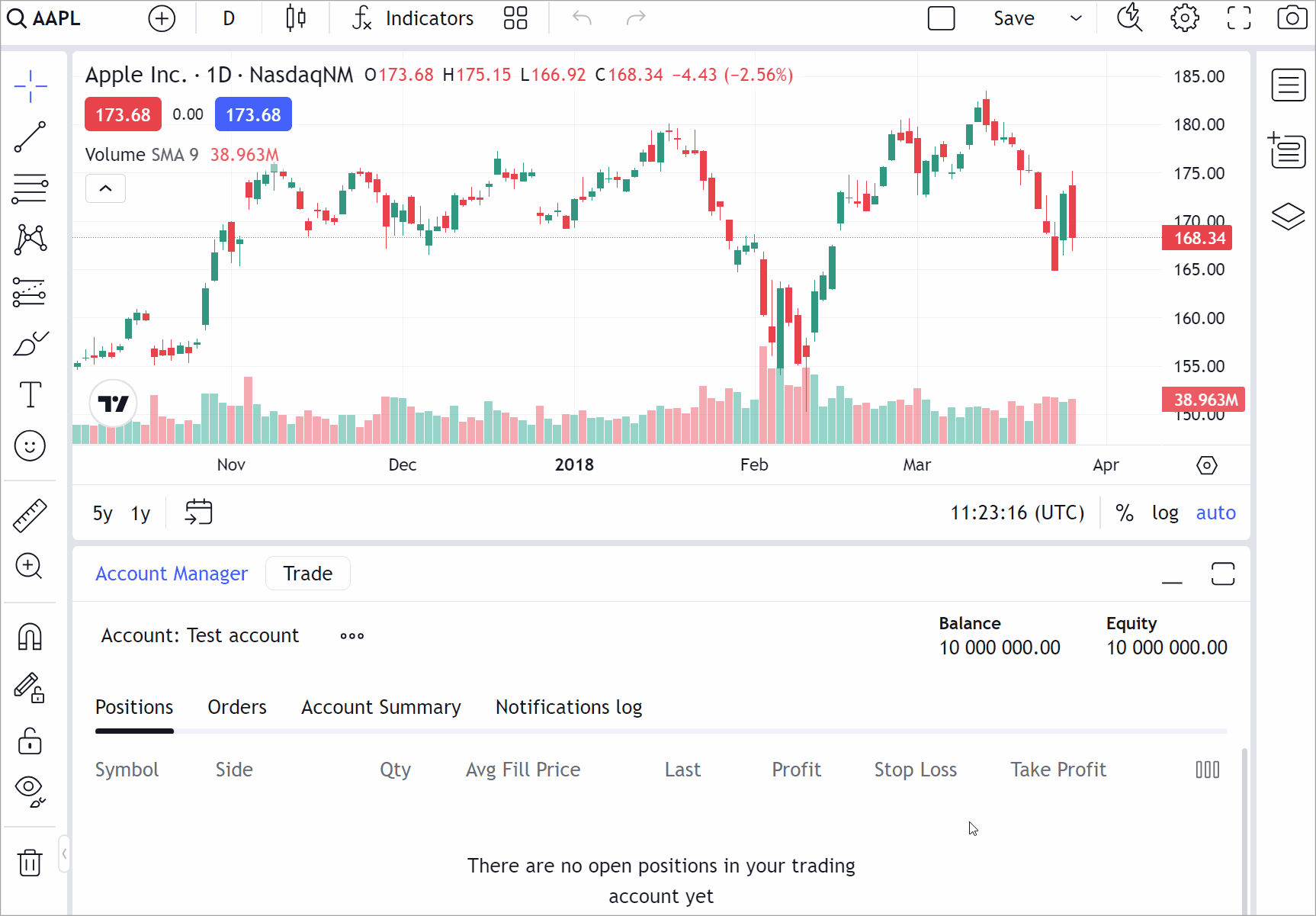This screenshot has height=916, width=1316.
Task: Open the emoji icons tool
Action: point(30,445)
